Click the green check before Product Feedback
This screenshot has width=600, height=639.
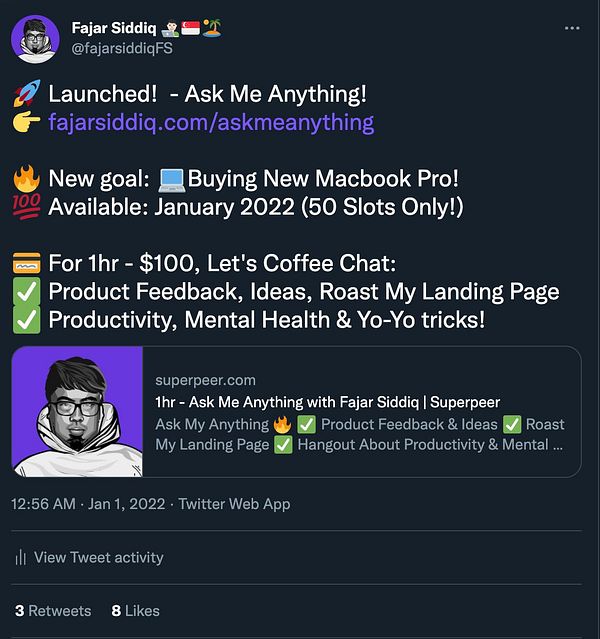pos(26,293)
